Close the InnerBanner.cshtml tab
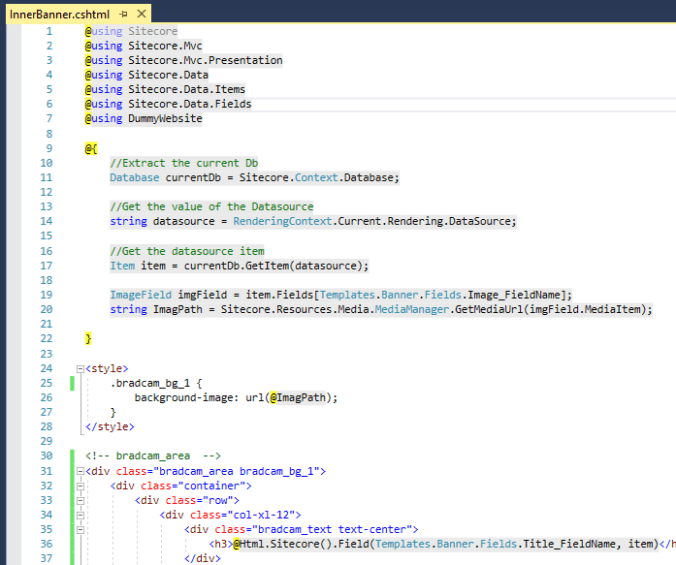Screen dimensions: 676x565 (x=141, y=14)
